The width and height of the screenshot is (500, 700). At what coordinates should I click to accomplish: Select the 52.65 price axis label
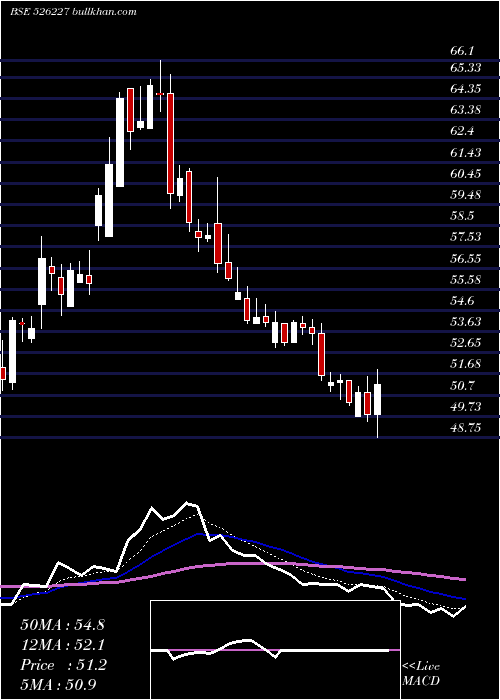(466, 343)
